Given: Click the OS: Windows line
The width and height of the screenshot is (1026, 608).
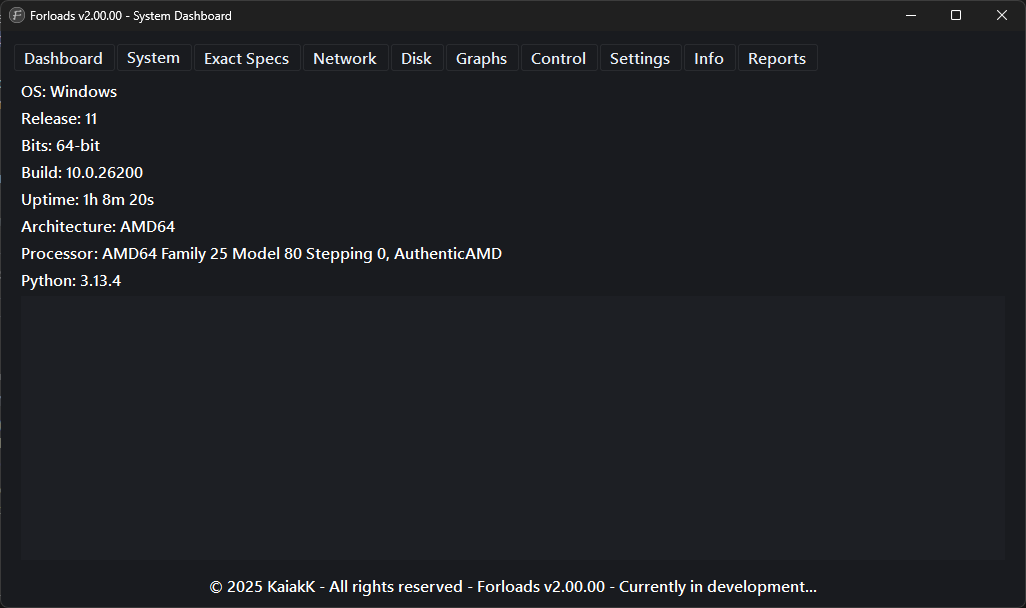Looking at the screenshot, I should click(x=68, y=91).
